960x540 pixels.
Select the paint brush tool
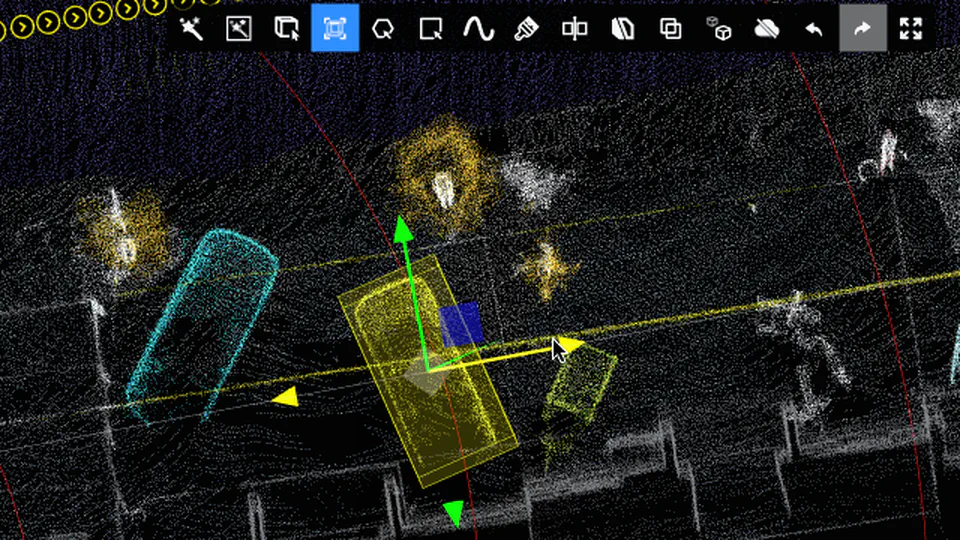[x=527, y=28]
